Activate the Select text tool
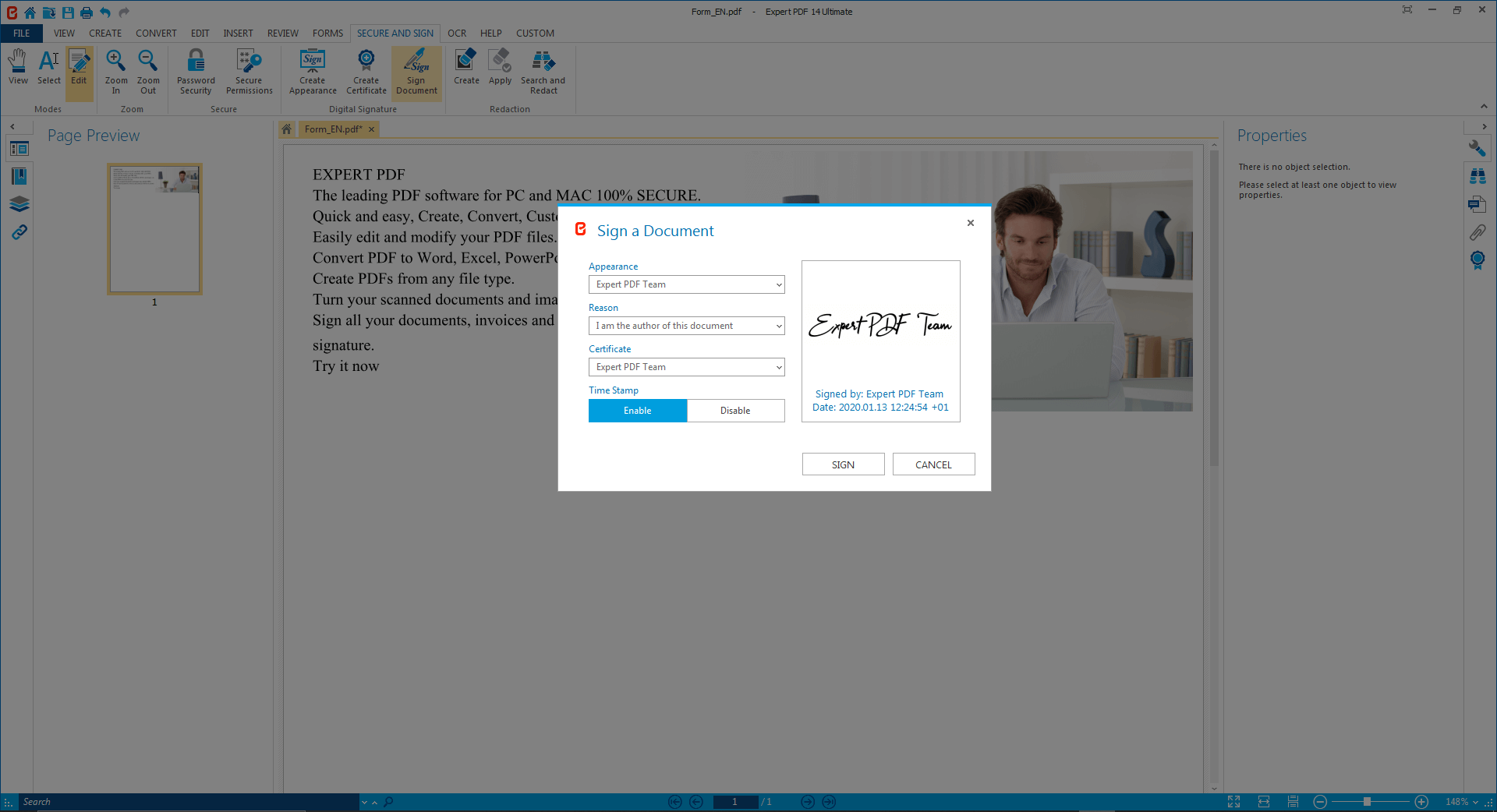Image resolution: width=1497 pixels, height=812 pixels. [x=48, y=67]
